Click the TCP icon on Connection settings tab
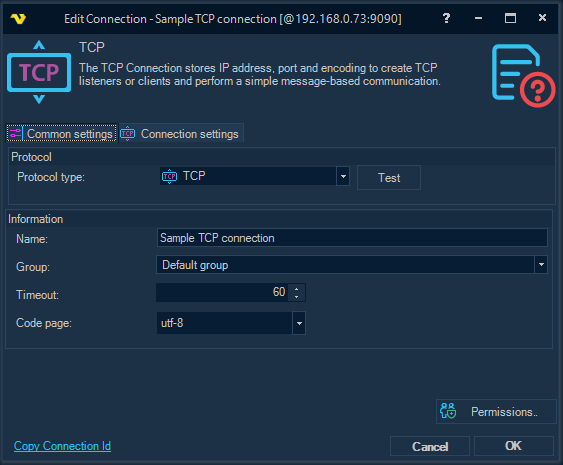 [x=127, y=134]
